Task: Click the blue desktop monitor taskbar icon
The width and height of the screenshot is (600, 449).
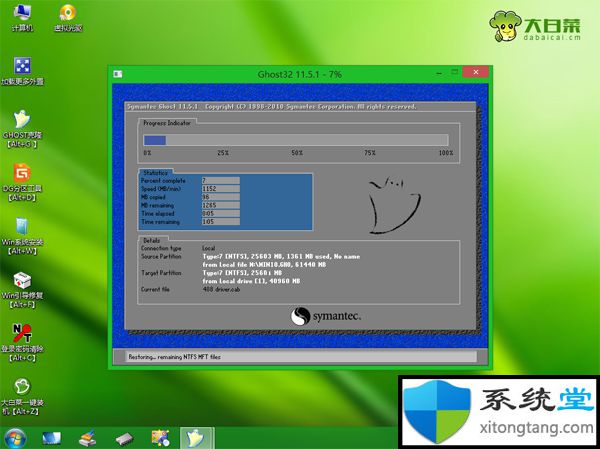Action: pyautogui.click(x=52, y=439)
